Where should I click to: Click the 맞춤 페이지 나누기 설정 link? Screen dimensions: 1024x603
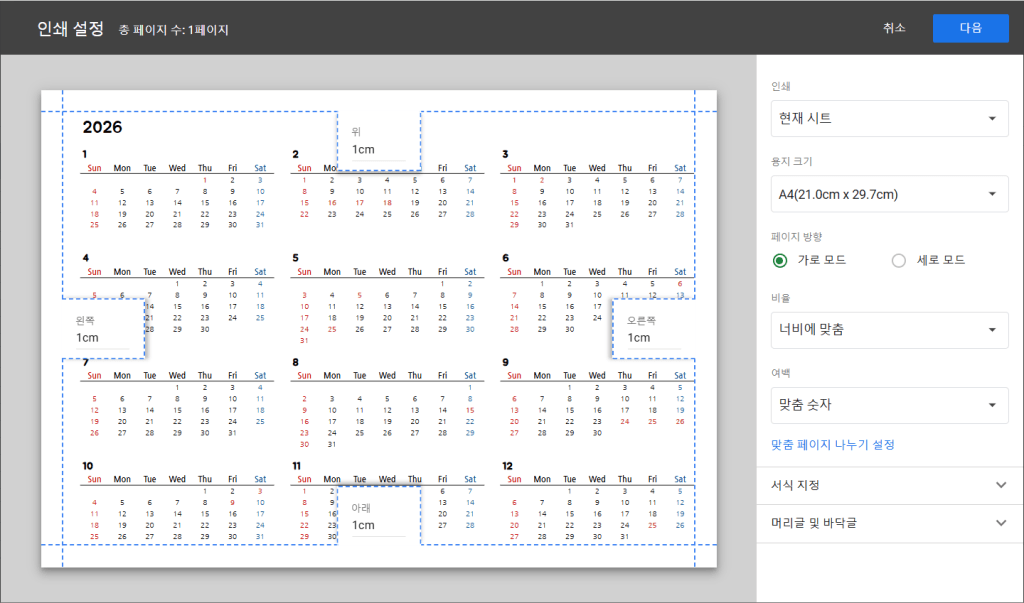(832, 444)
